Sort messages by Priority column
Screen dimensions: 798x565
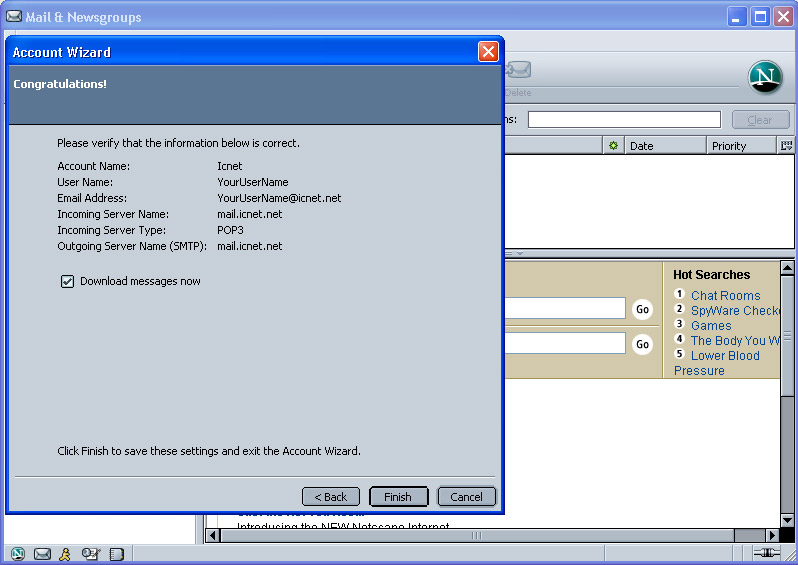tap(742, 146)
